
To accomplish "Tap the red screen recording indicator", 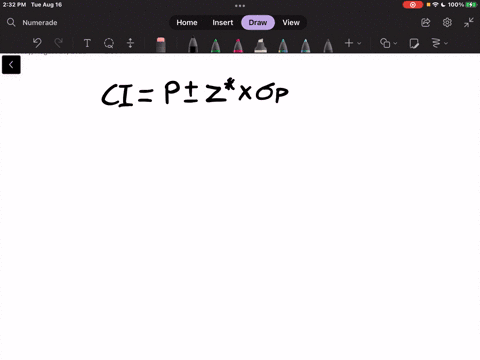I will 413,5.
